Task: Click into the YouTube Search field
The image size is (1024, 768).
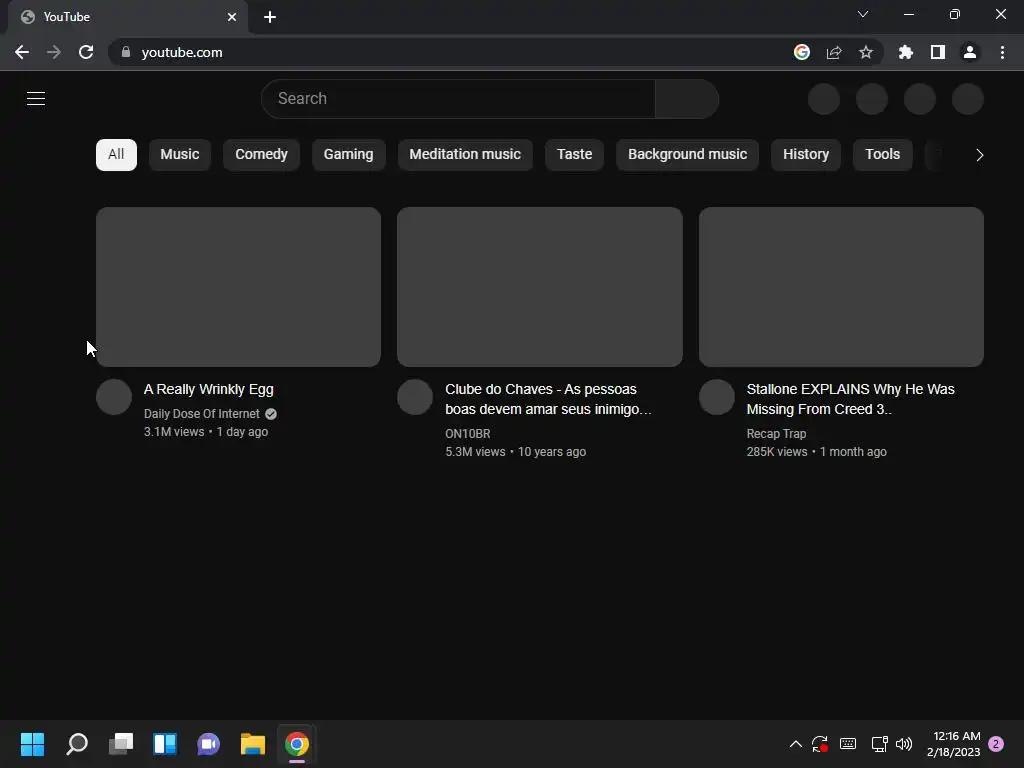Action: 458,99
